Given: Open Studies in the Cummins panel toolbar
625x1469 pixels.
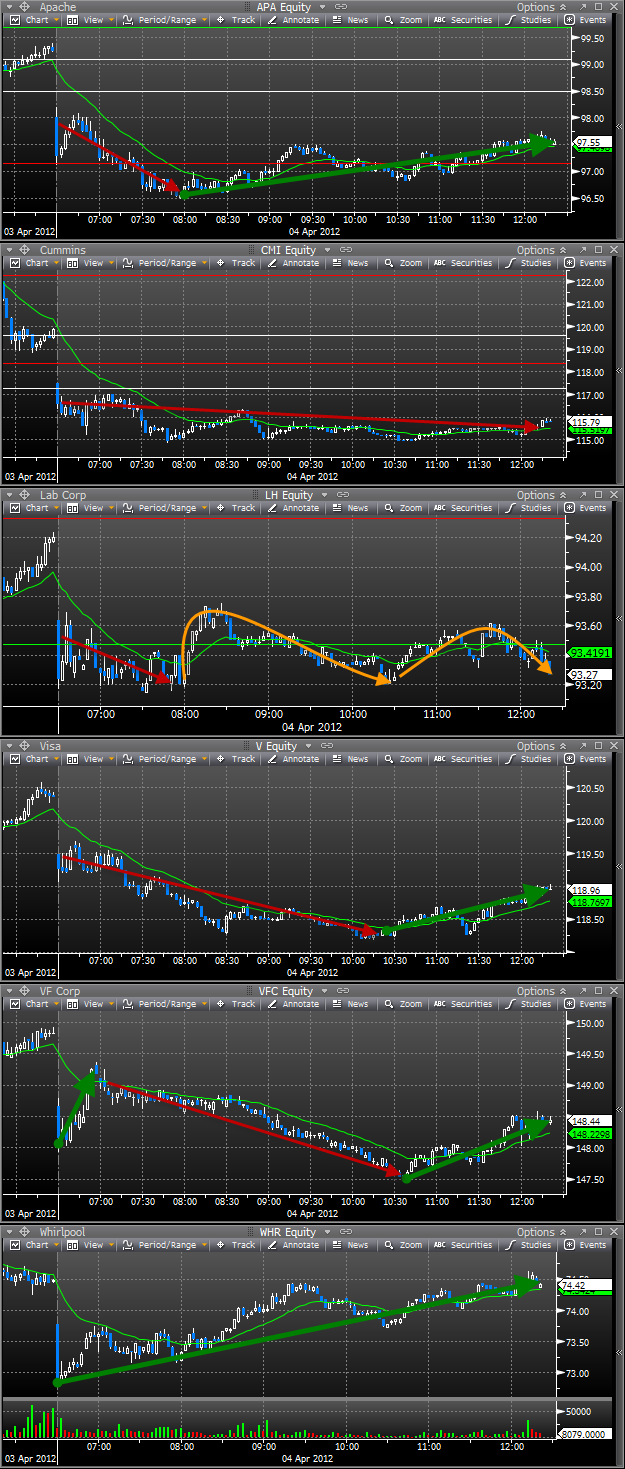Looking at the screenshot, I should [528, 263].
